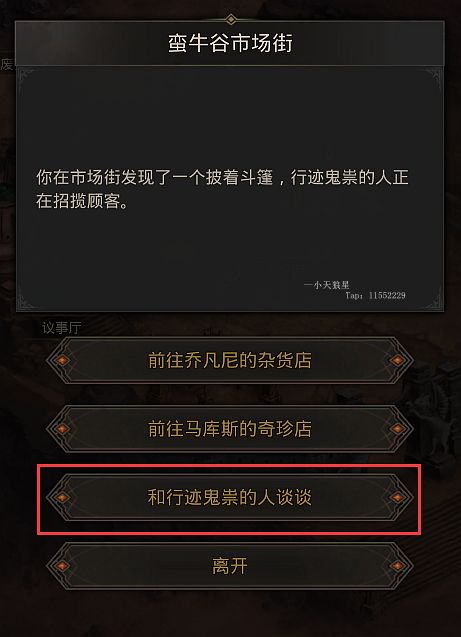The width and height of the screenshot is (461, 637).
Task: Click the story text about 披着斗篷 stranger
Action: (222, 189)
